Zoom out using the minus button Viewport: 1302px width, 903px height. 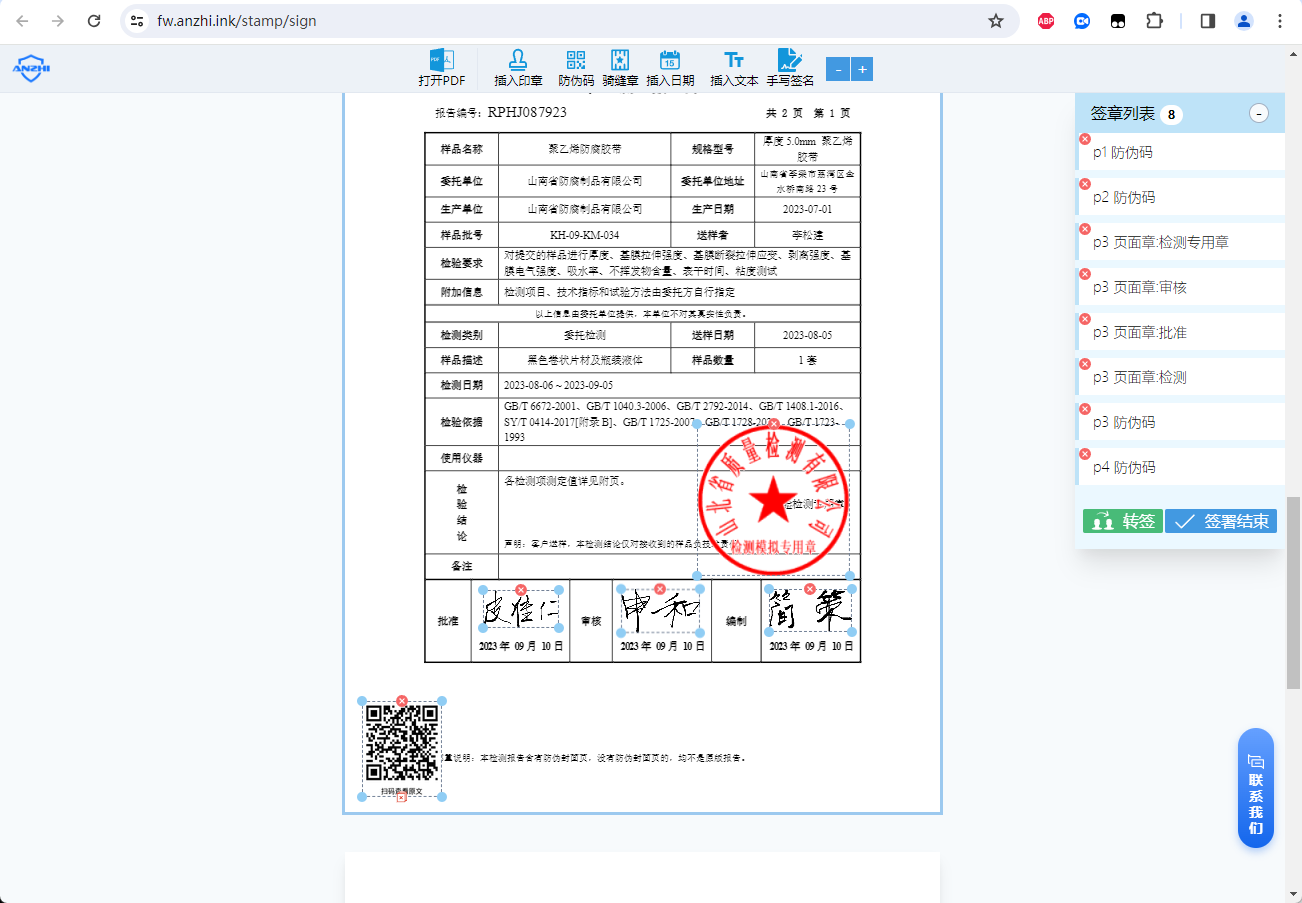click(838, 69)
